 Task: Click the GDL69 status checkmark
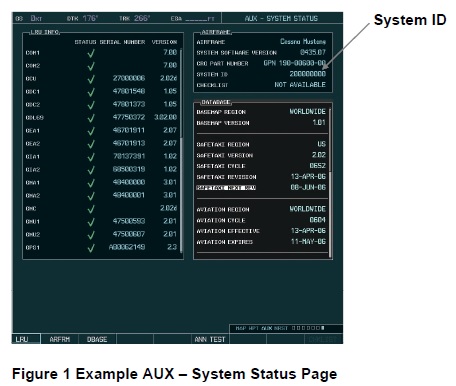(91, 118)
